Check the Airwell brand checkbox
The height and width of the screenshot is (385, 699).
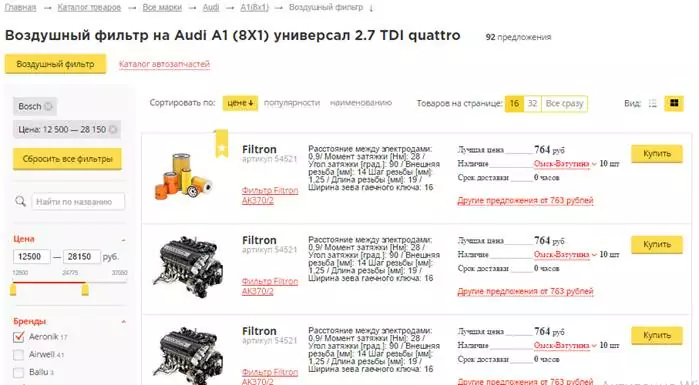pyautogui.click(x=18, y=355)
